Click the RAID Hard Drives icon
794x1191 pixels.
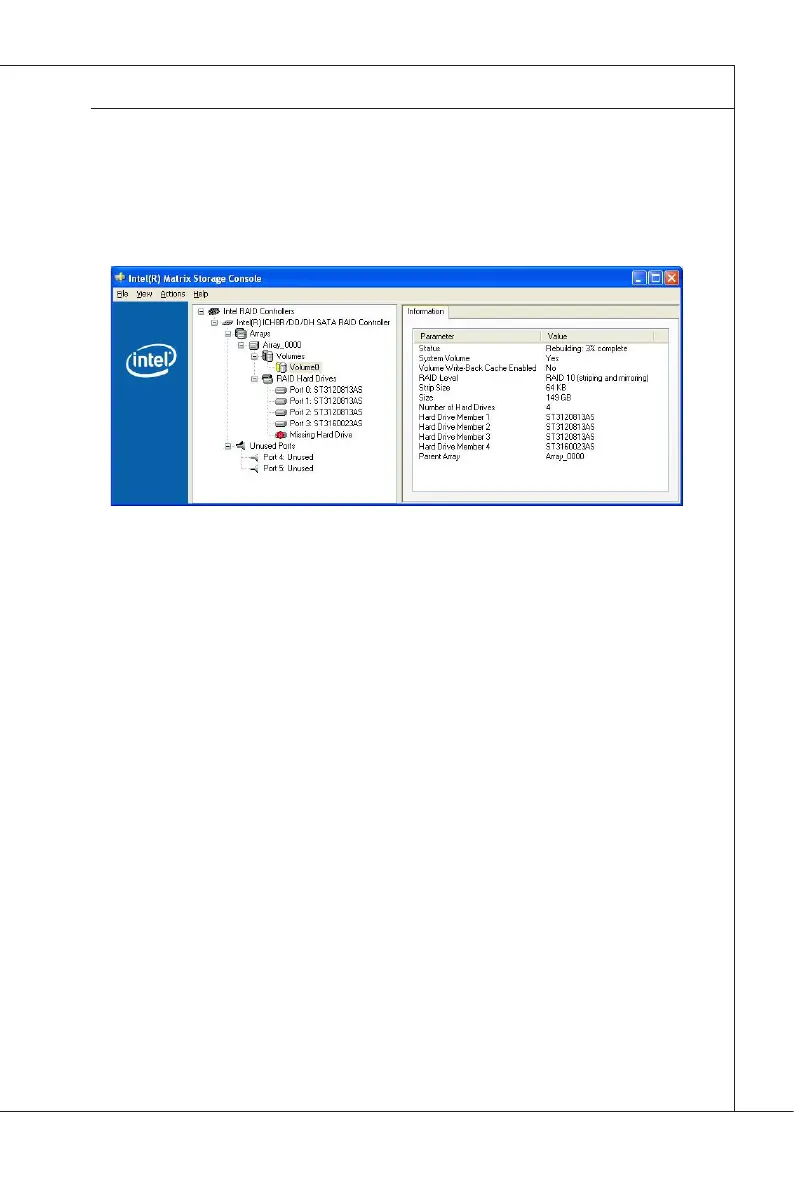267,378
